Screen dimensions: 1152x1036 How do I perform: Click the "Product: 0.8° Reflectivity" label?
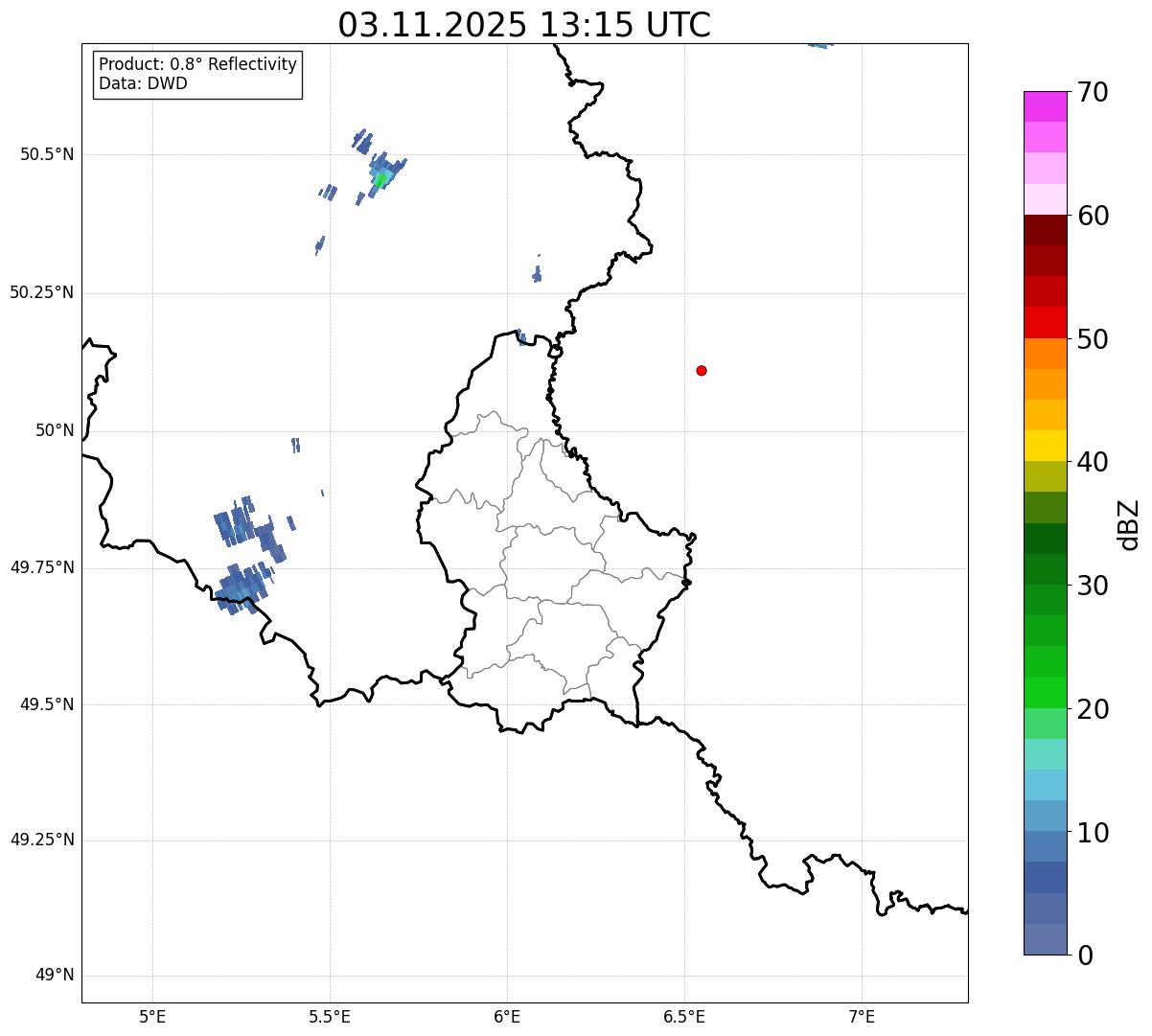pos(197,64)
